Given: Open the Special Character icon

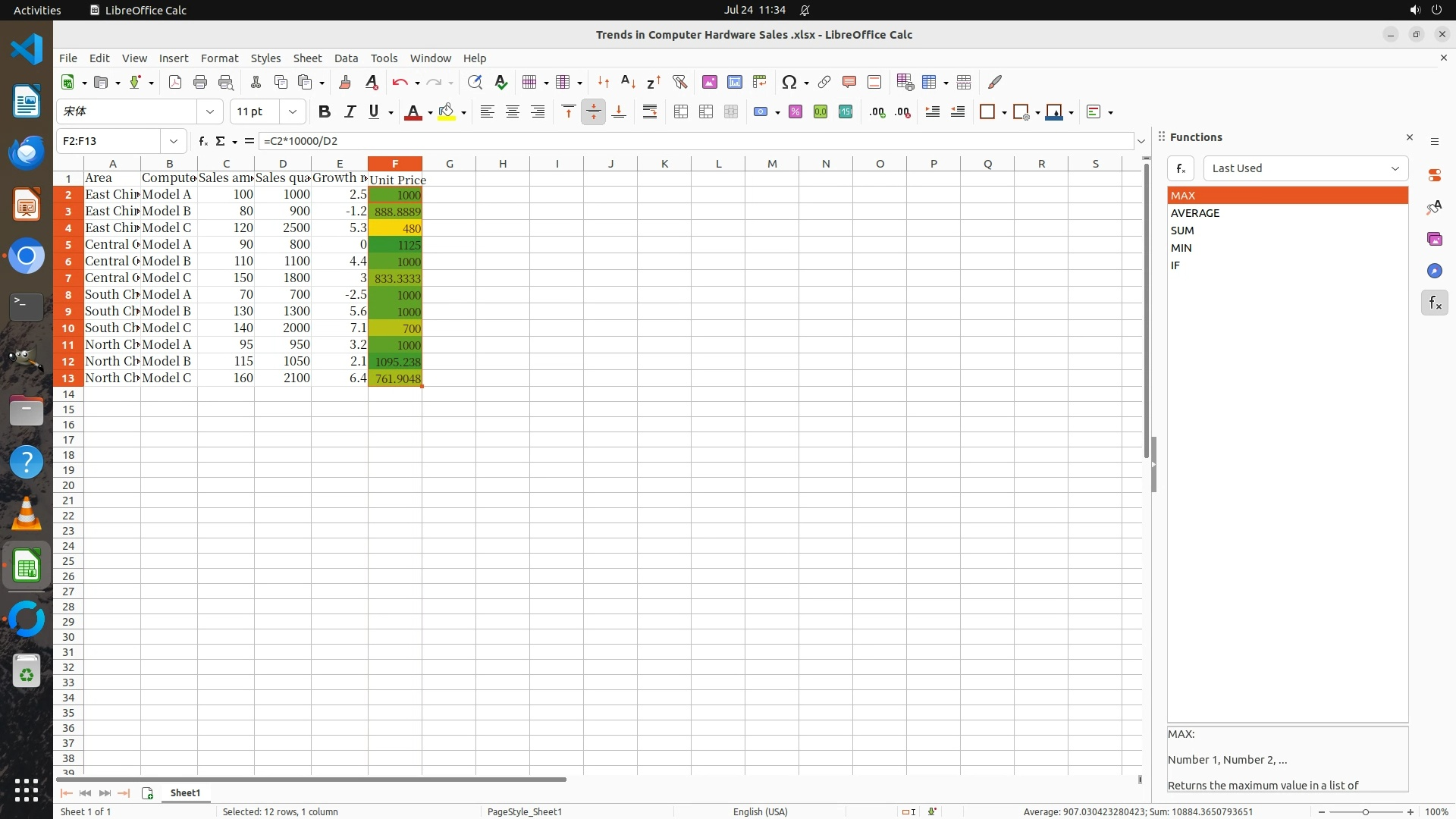Looking at the screenshot, I should 789,82.
